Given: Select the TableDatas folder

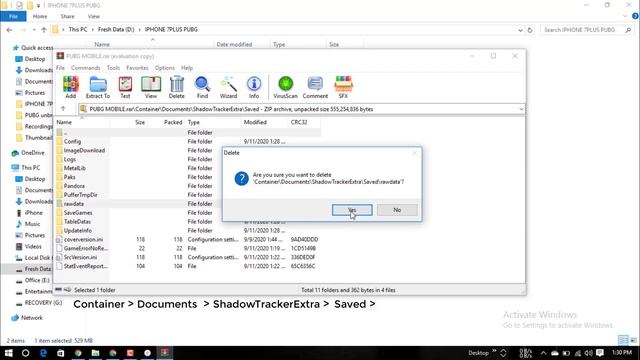Looking at the screenshot, I should coord(77,222).
